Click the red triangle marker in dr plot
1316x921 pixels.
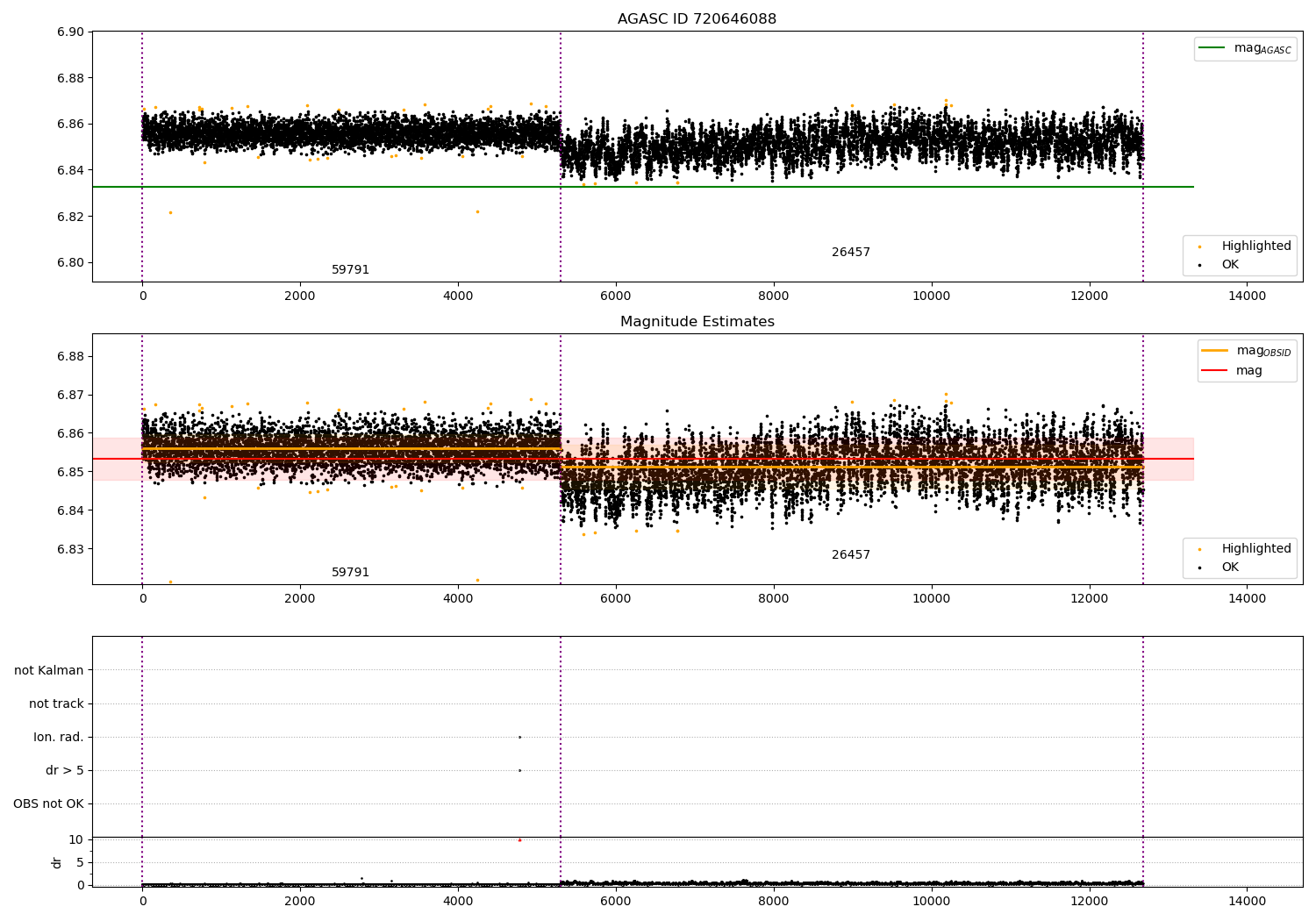[x=519, y=839]
